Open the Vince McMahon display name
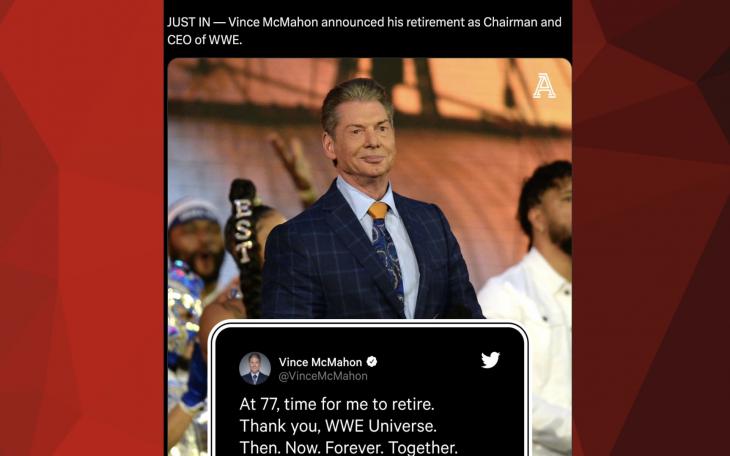730x456 pixels. click(320, 362)
